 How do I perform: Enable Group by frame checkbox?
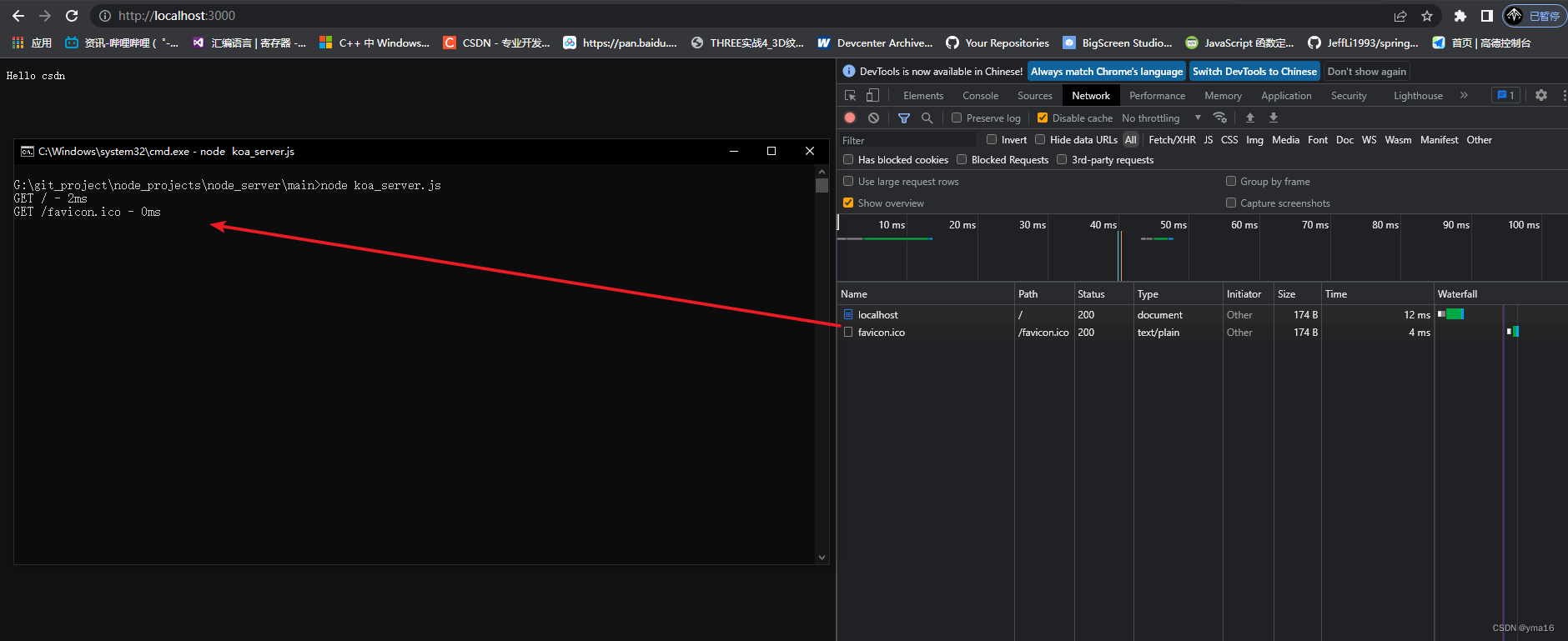pos(1231,181)
